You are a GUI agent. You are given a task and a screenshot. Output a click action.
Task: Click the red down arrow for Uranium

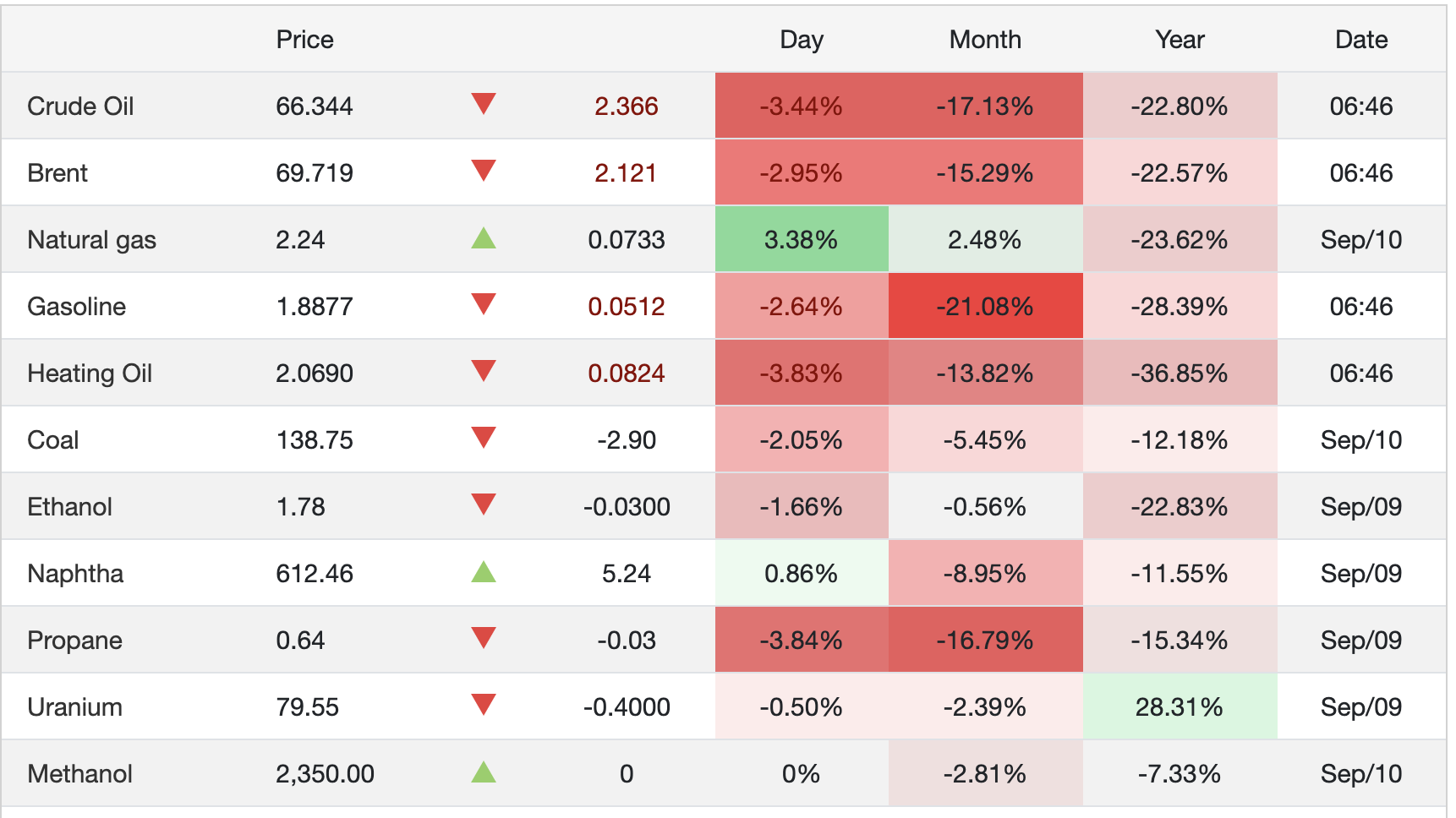pos(484,705)
